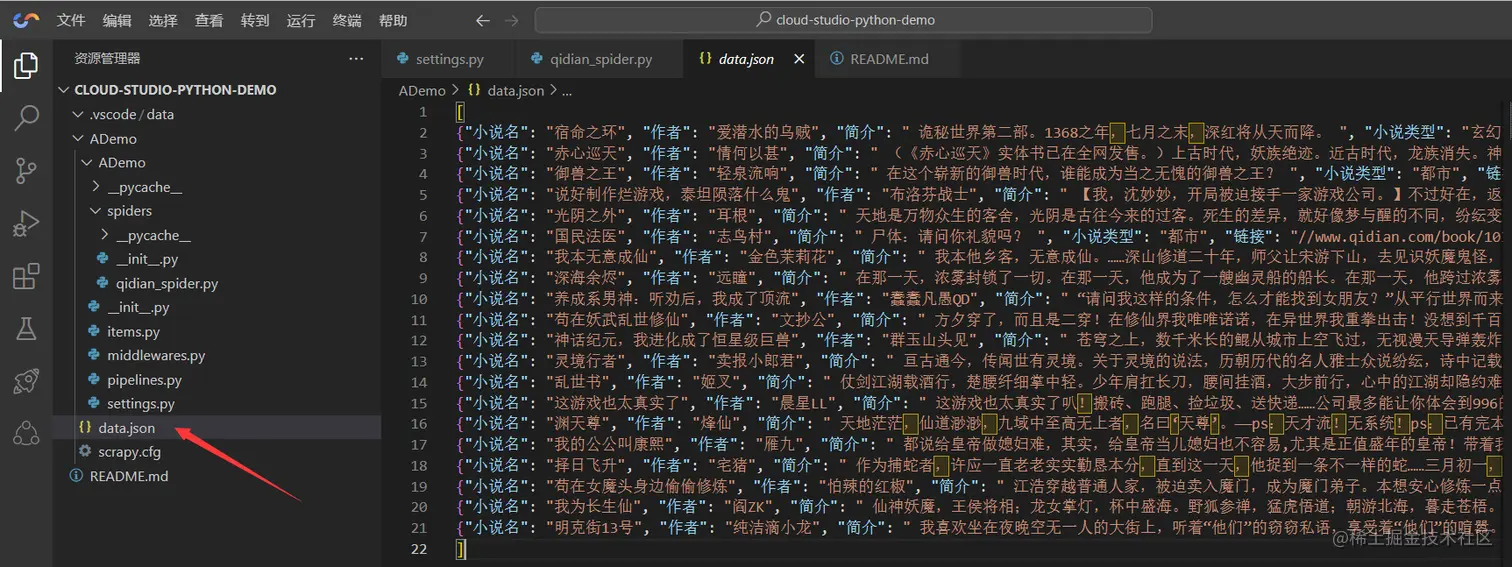This screenshot has height=567, width=1512.
Task: Open pipelines.py in the explorer
Action: pos(217,380)
